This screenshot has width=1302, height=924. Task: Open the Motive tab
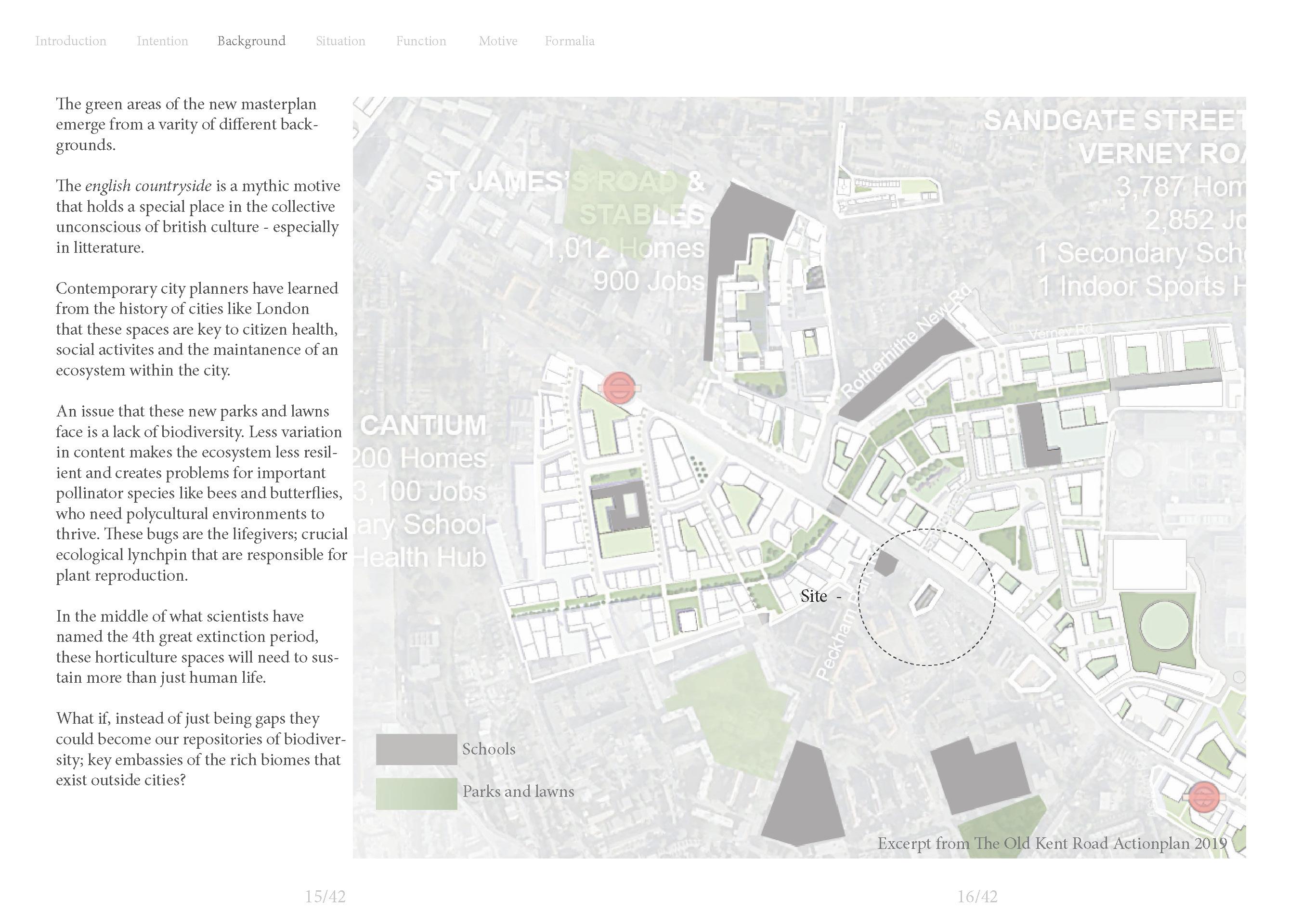click(498, 41)
